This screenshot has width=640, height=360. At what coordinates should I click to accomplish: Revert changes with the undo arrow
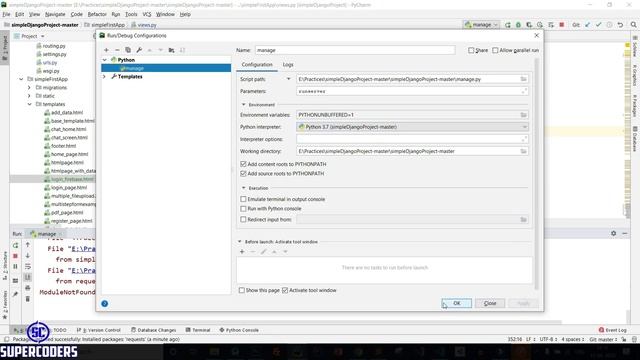coord(620,25)
